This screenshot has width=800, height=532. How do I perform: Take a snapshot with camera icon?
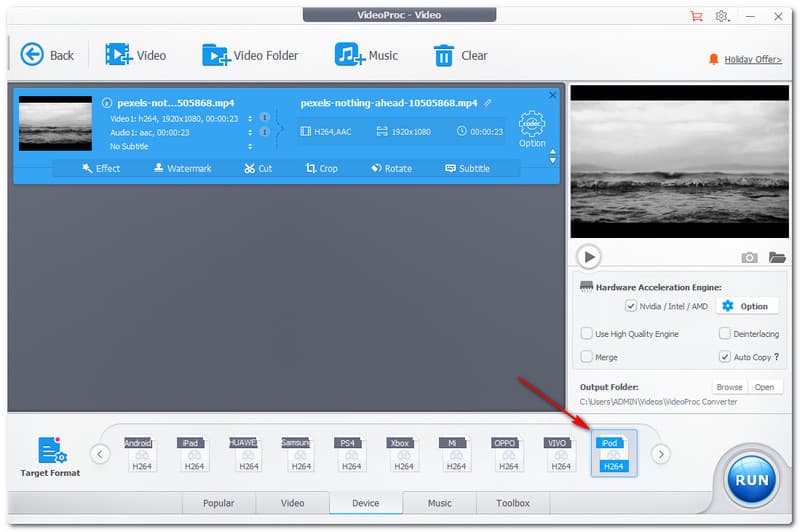point(749,257)
